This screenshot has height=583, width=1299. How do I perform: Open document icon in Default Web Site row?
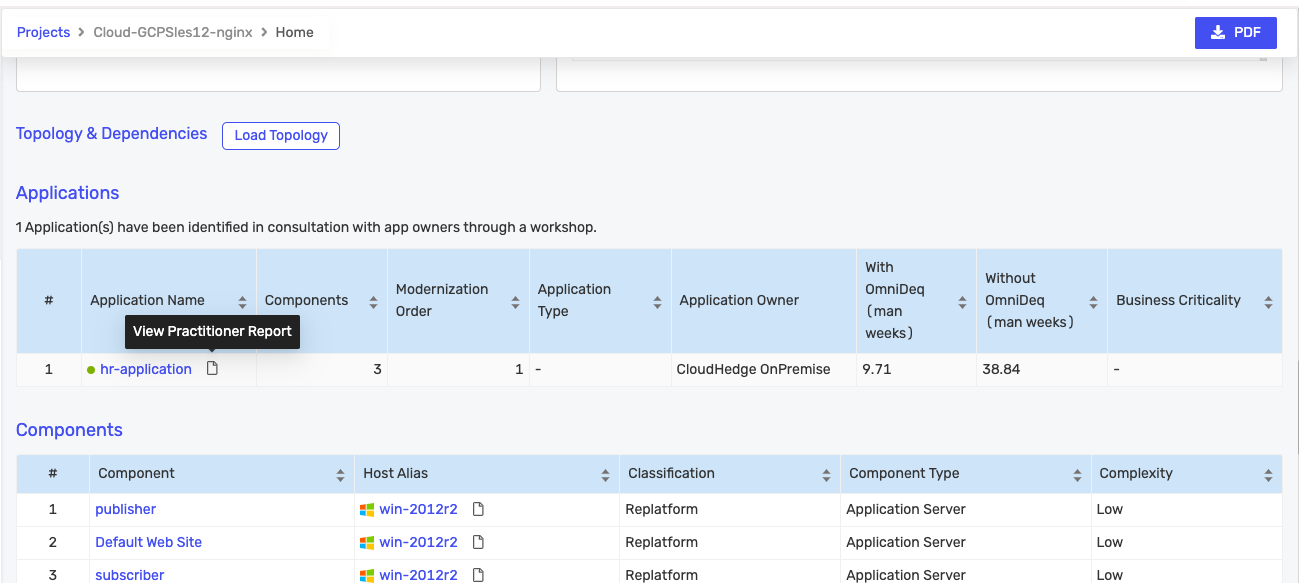click(x=478, y=542)
